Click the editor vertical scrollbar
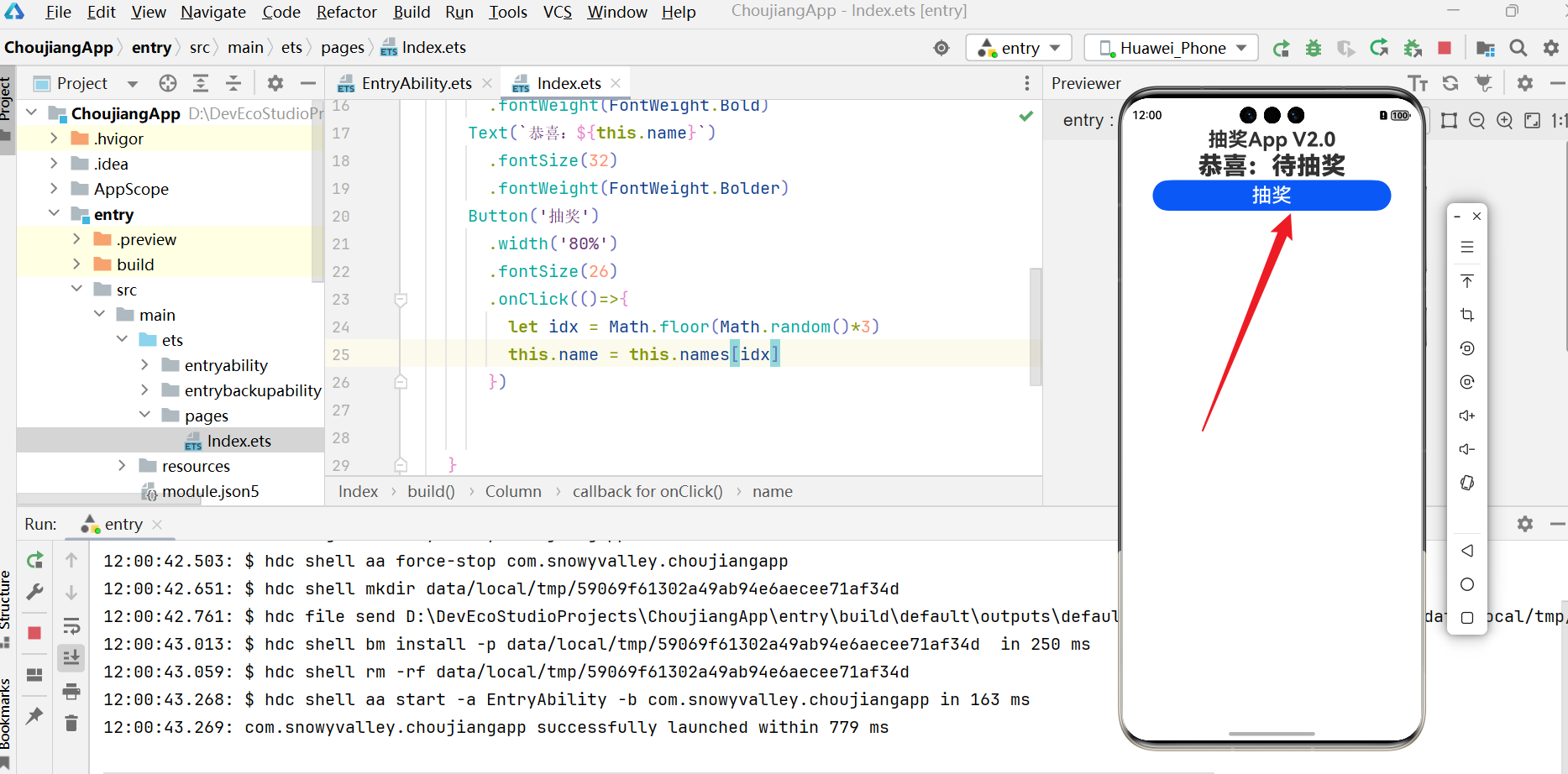Image resolution: width=1568 pixels, height=774 pixels. [1036, 327]
